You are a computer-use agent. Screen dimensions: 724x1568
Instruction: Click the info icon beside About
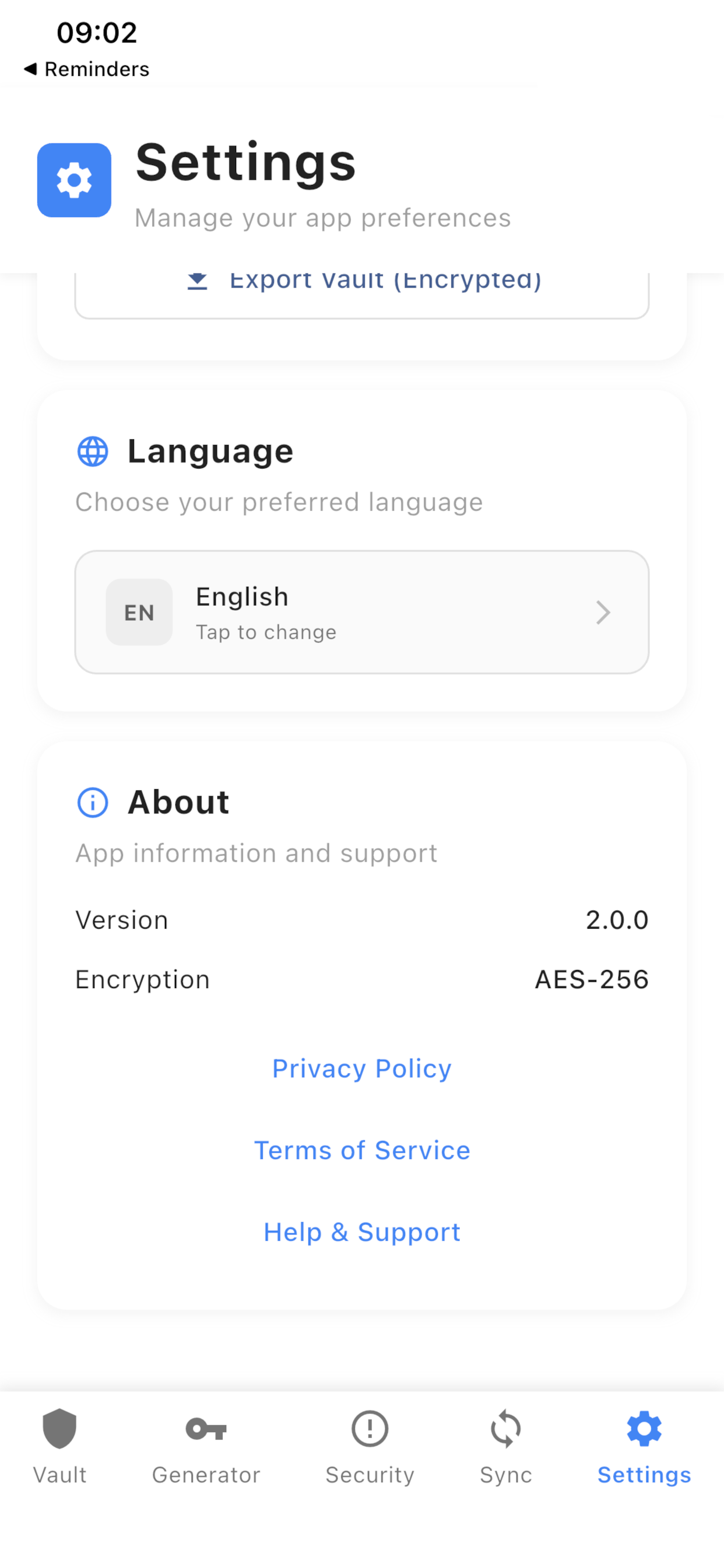click(93, 802)
